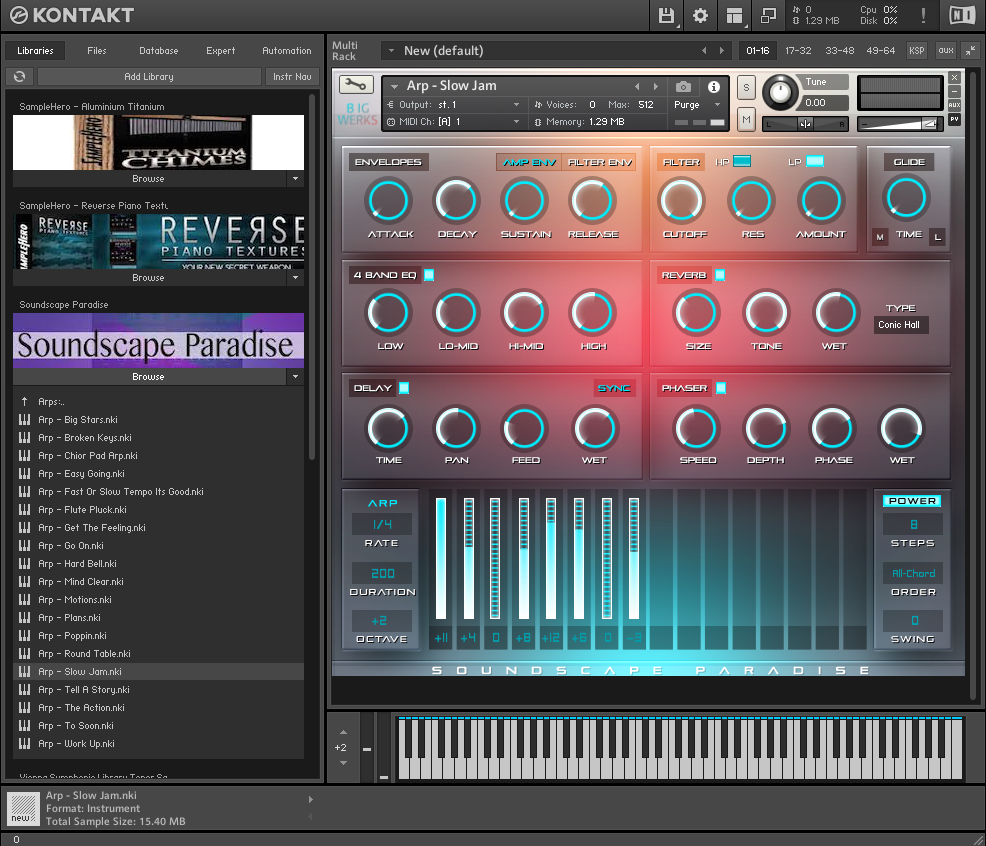Screen dimensions: 986x846
Task: Open the instrument name dropdown arrow
Action: click(394, 86)
